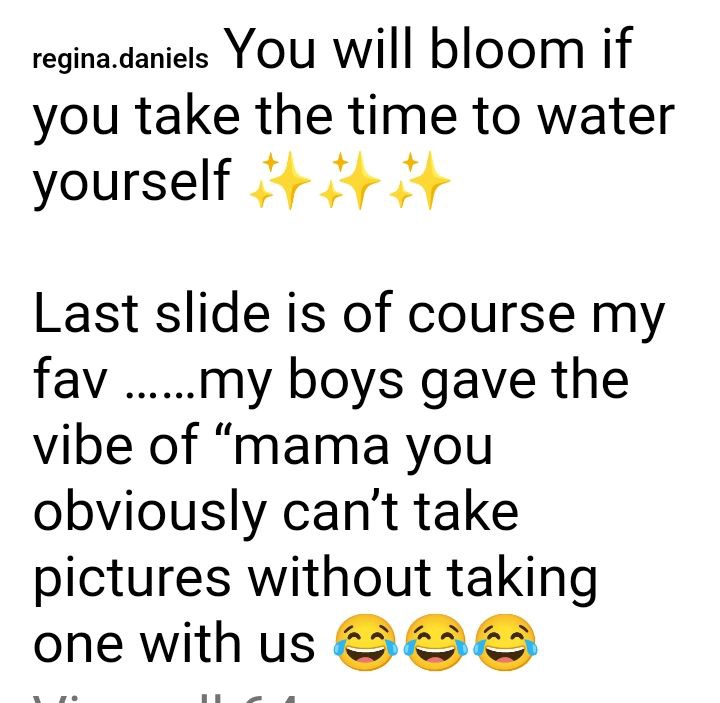Click the word 'bloom' in the caption
Viewport: 720px width, 703px height.
507,48
